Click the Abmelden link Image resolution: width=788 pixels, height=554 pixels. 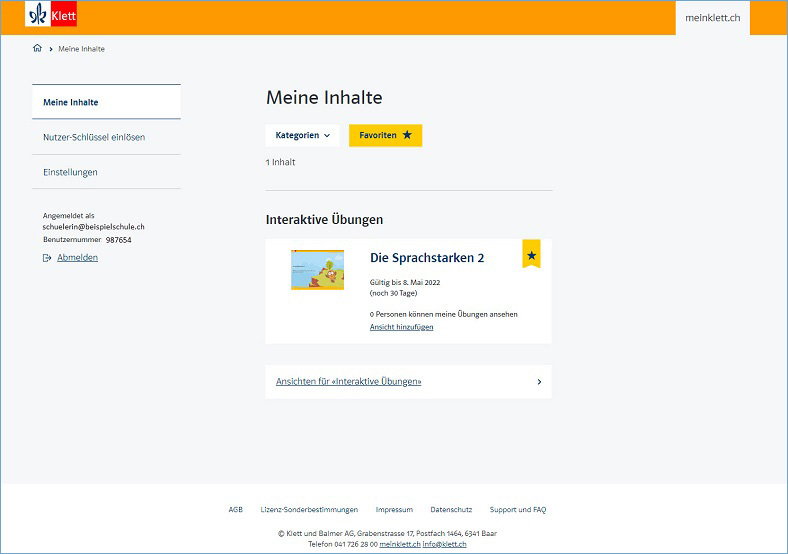[77, 258]
